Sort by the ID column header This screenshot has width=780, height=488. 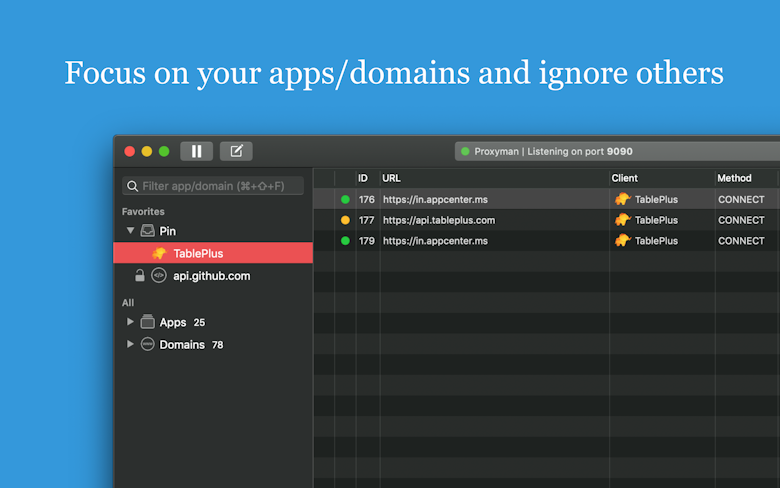[363, 178]
